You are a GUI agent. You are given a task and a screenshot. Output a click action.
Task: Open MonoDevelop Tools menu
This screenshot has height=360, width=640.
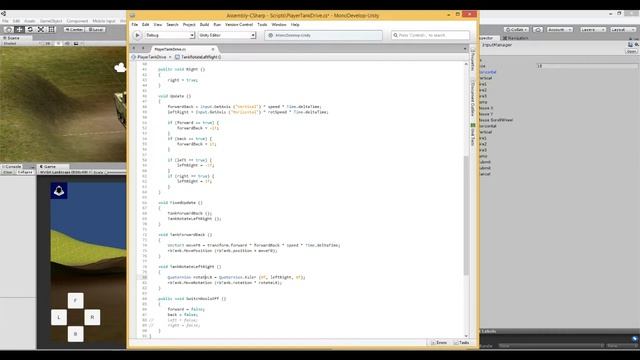(x=262, y=24)
